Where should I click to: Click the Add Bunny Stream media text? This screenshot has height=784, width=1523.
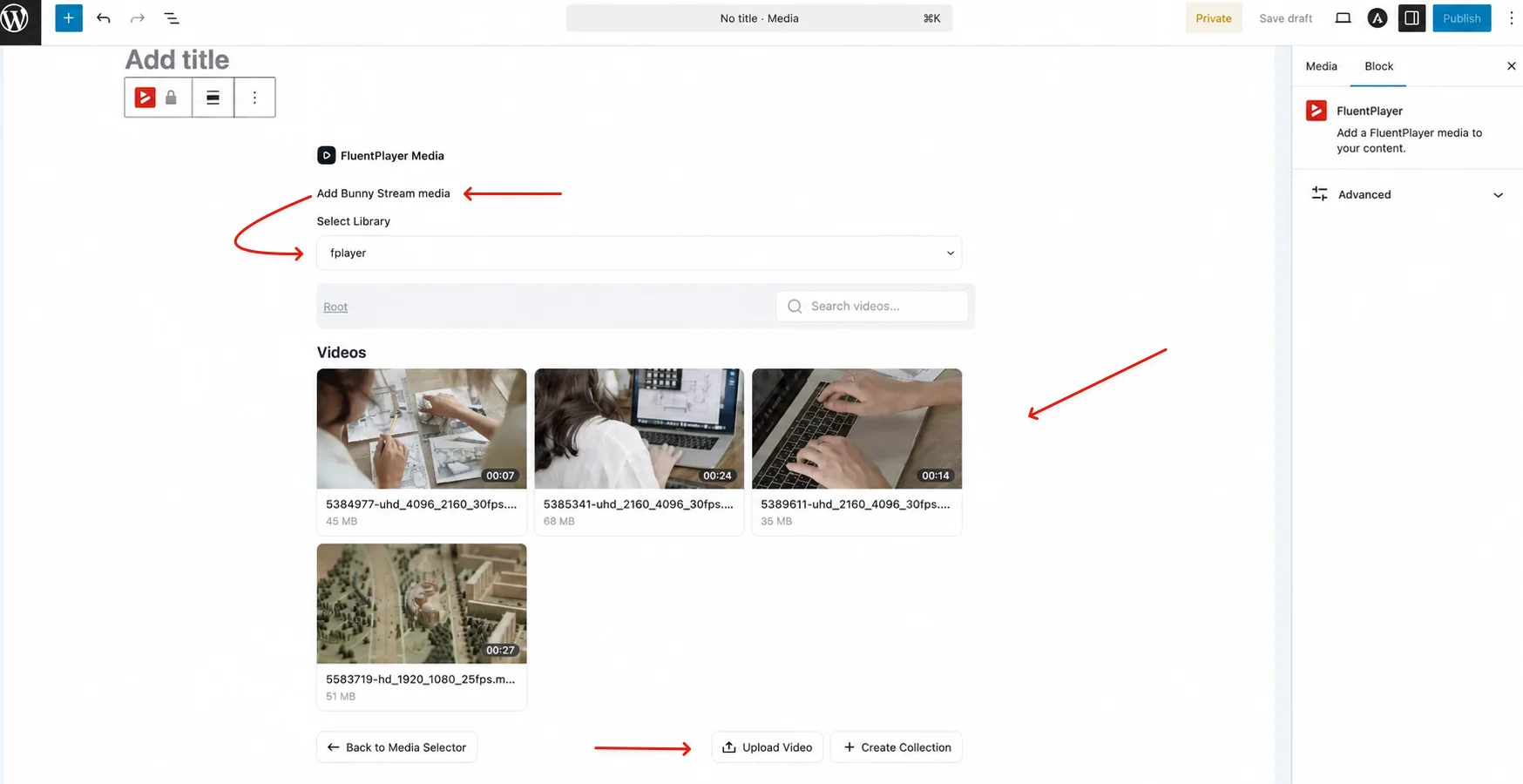(383, 193)
